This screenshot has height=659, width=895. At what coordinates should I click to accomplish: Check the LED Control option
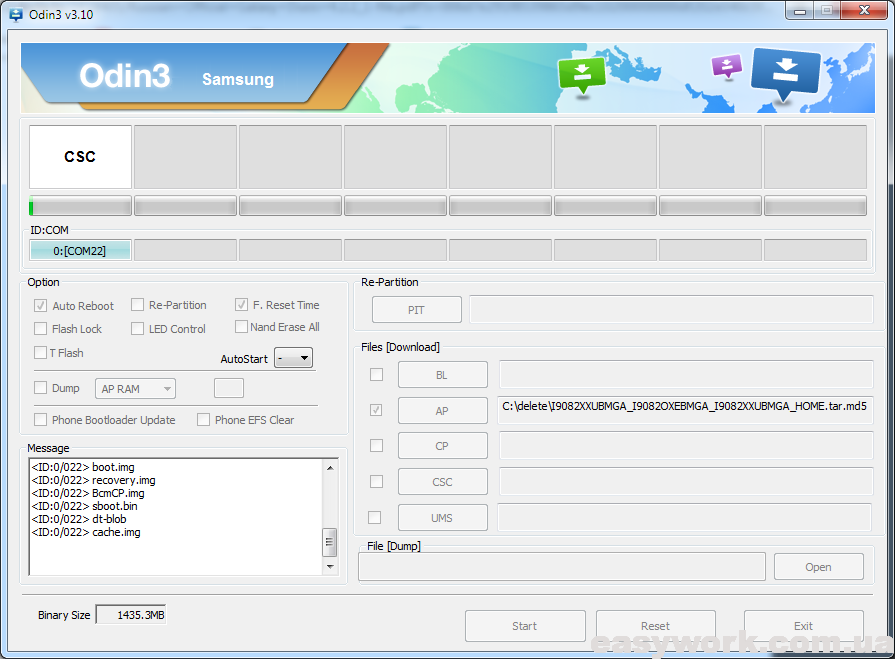(138, 329)
